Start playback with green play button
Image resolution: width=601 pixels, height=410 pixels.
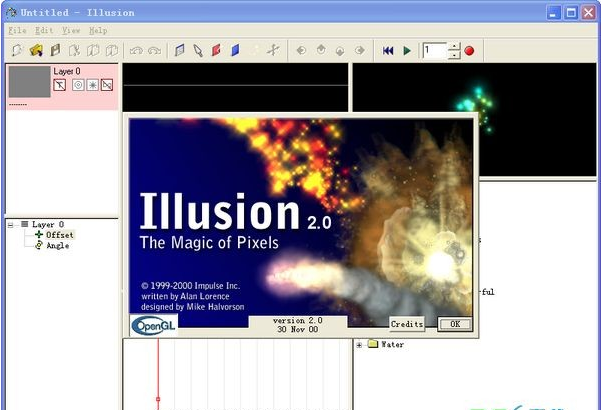tap(407, 51)
